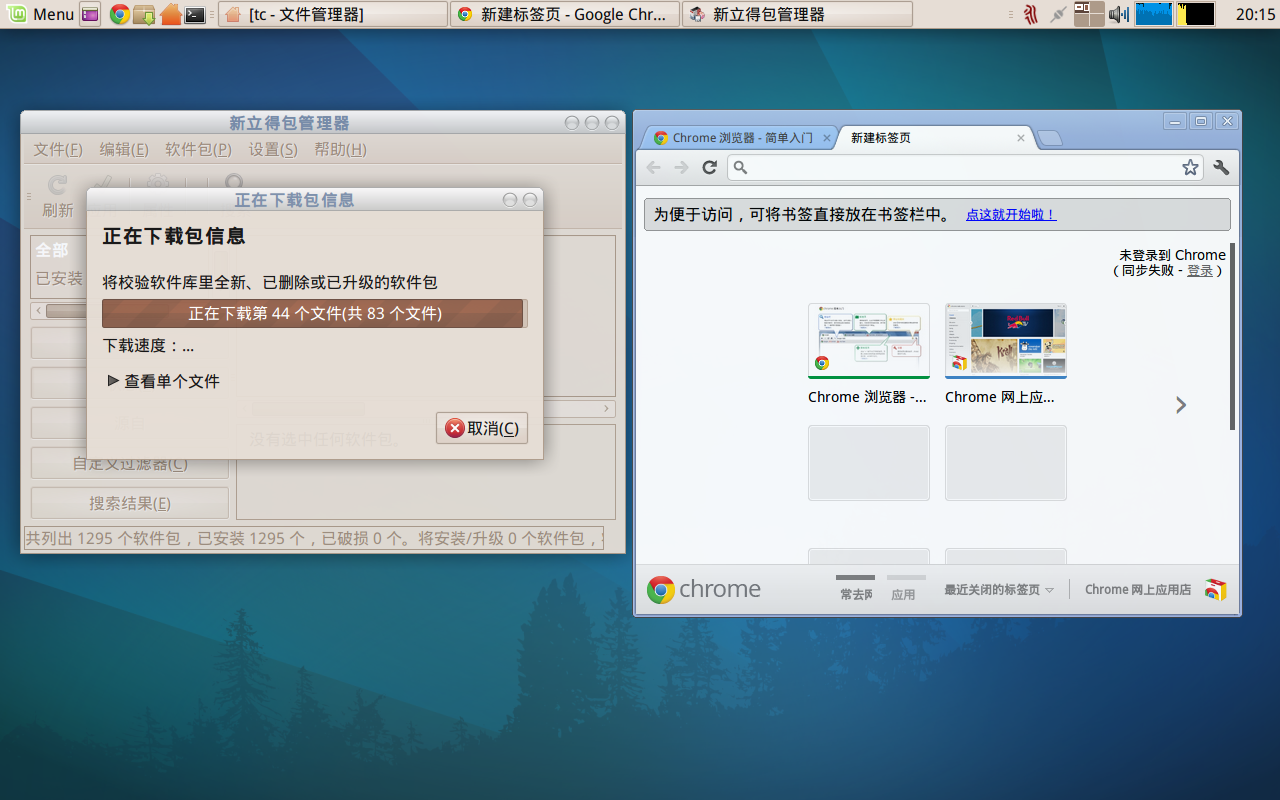Open the 软件包(P) menu in Synaptic
The height and width of the screenshot is (800, 1280).
pyautogui.click(x=198, y=149)
